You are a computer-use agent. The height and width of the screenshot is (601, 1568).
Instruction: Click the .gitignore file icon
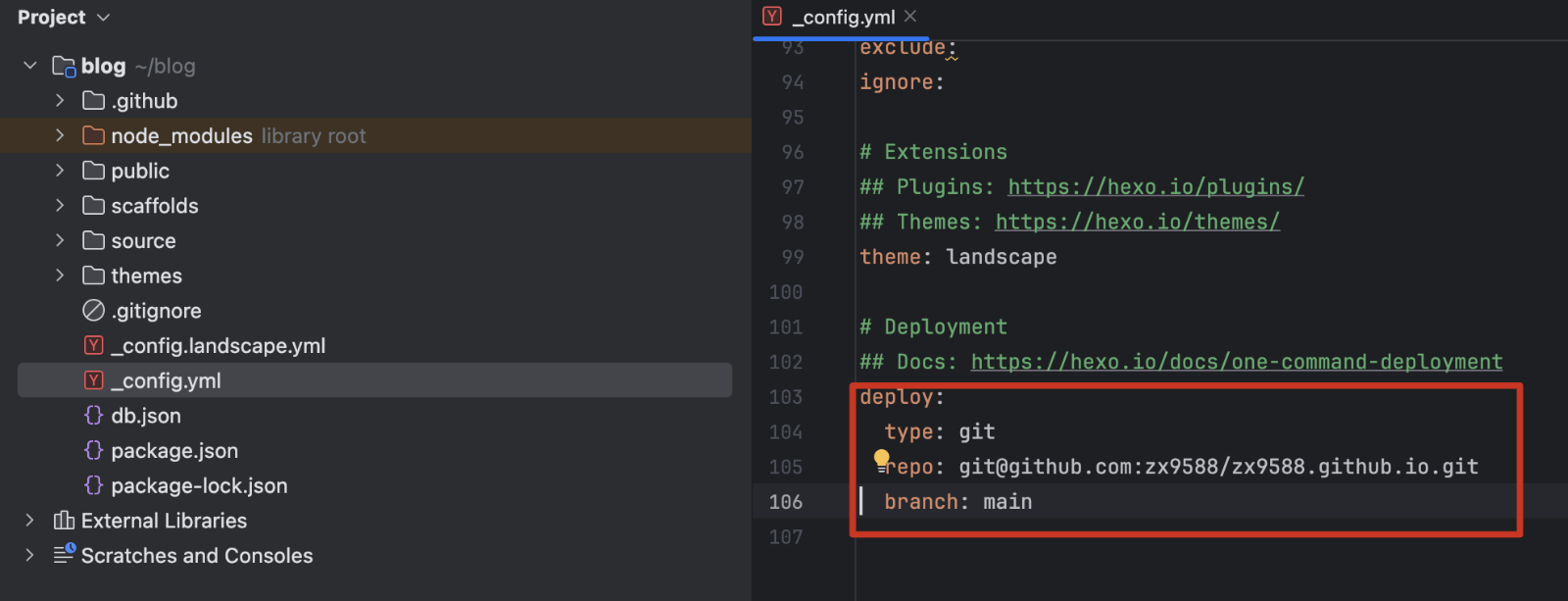point(94,311)
